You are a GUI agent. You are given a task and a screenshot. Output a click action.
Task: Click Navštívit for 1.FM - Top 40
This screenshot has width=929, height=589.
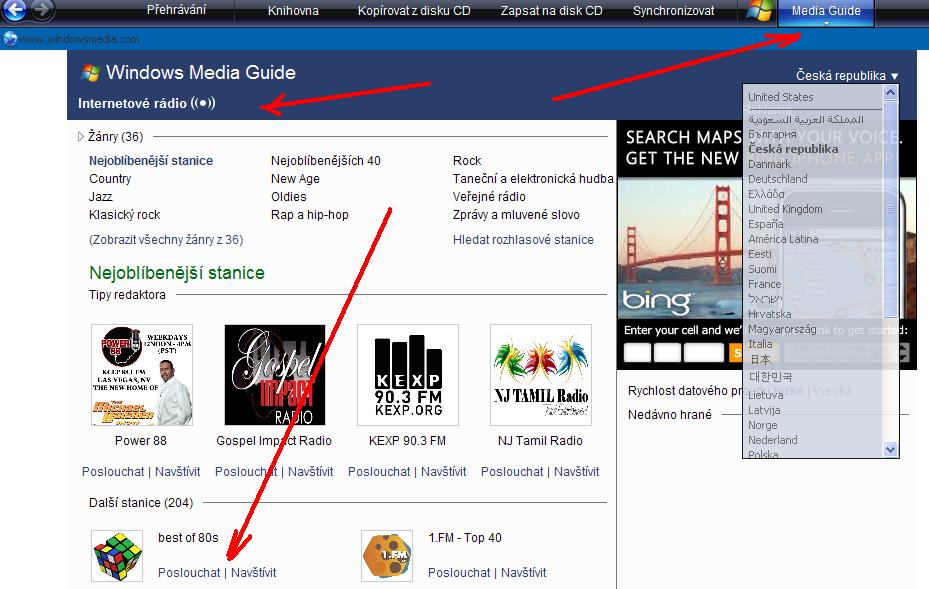click(524, 572)
